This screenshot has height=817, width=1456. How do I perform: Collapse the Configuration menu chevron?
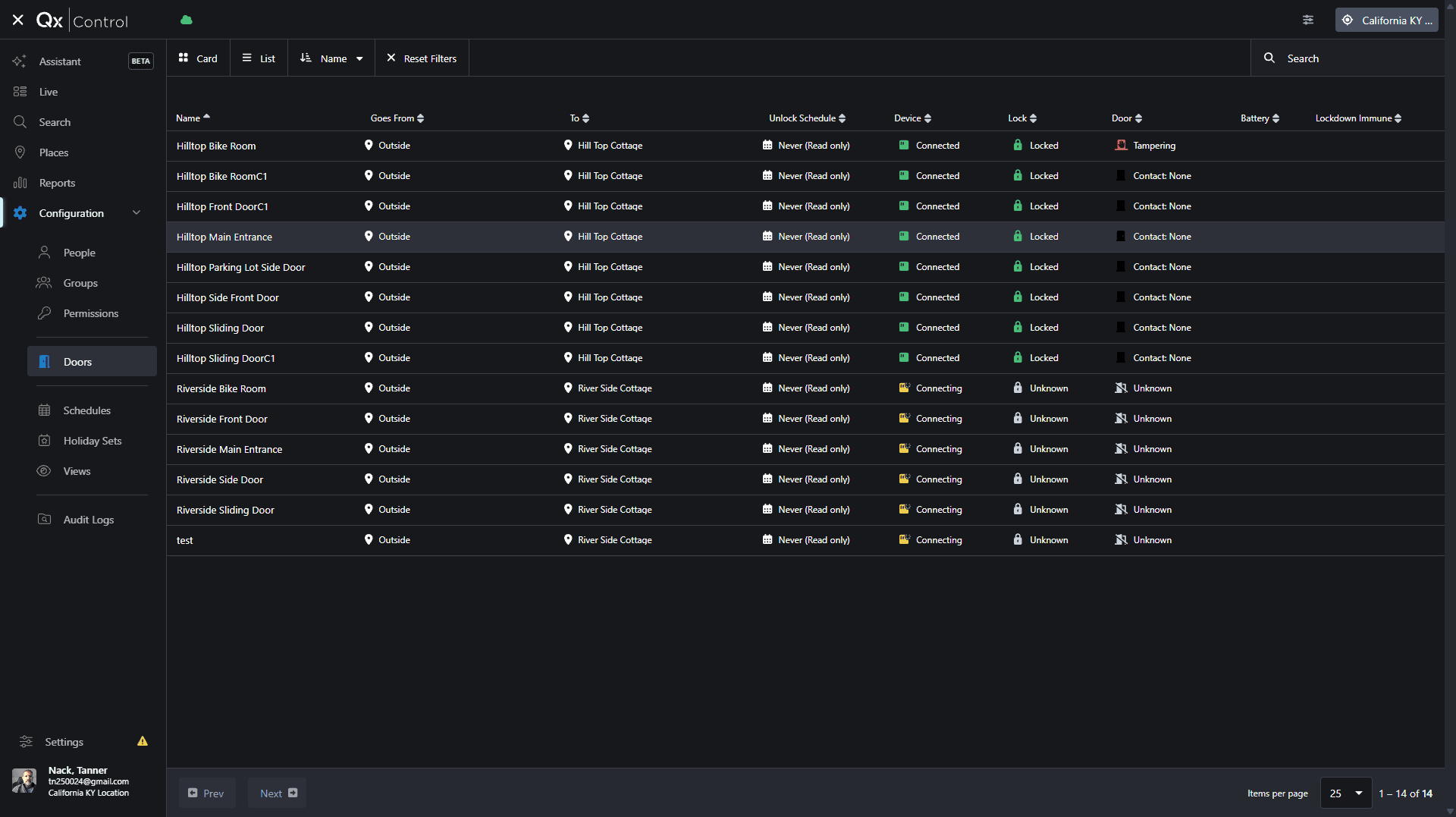(x=136, y=213)
